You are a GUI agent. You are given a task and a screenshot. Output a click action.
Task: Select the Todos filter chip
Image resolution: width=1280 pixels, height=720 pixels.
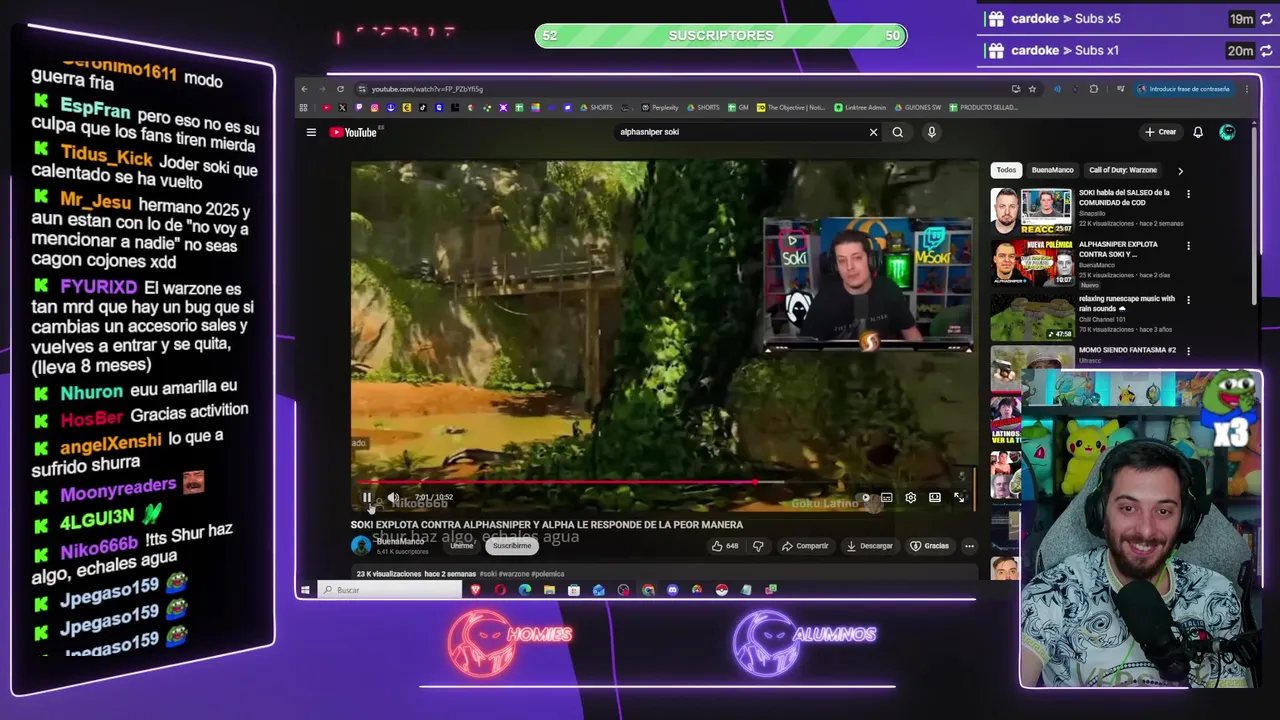click(1006, 170)
